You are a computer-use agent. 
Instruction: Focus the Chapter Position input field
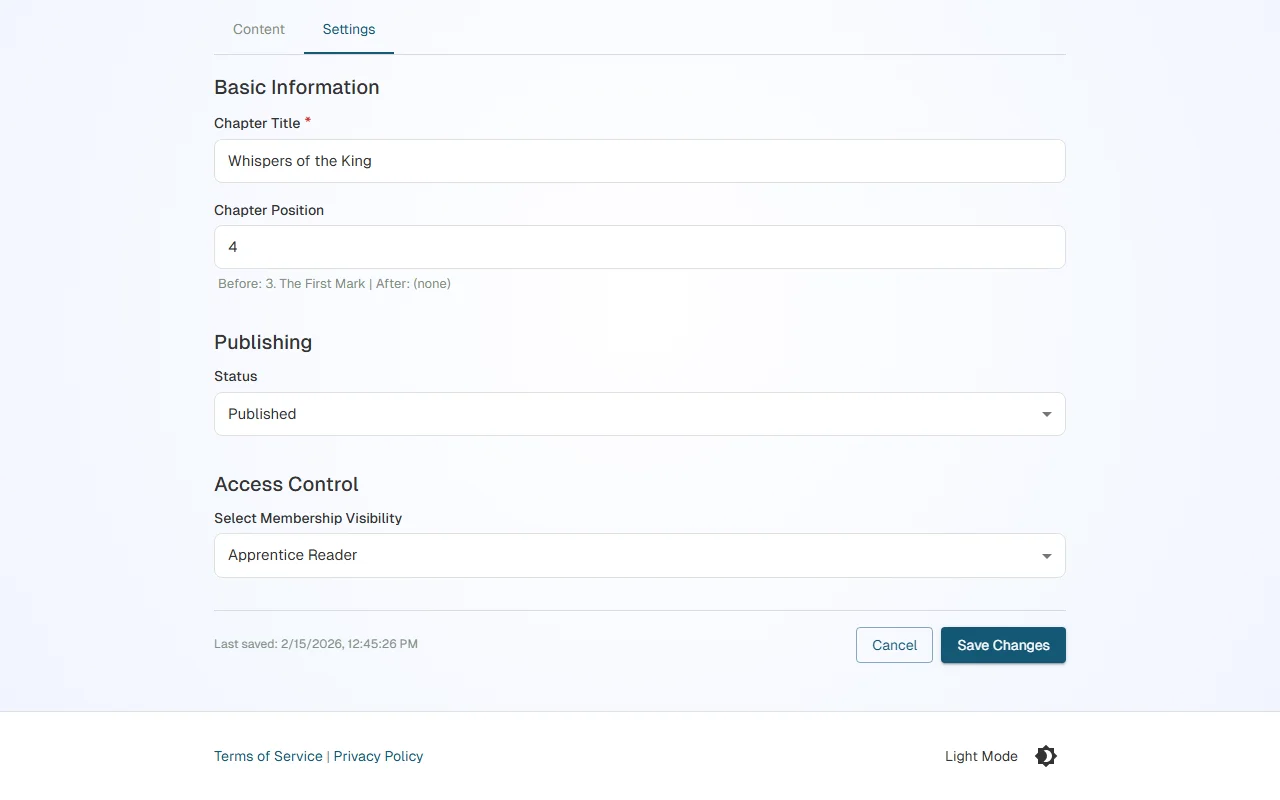(640, 247)
